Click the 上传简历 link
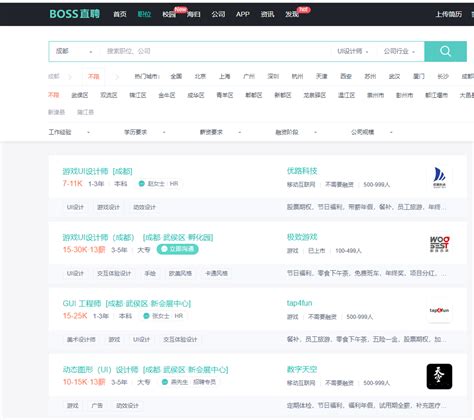 pyautogui.click(x=449, y=14)
